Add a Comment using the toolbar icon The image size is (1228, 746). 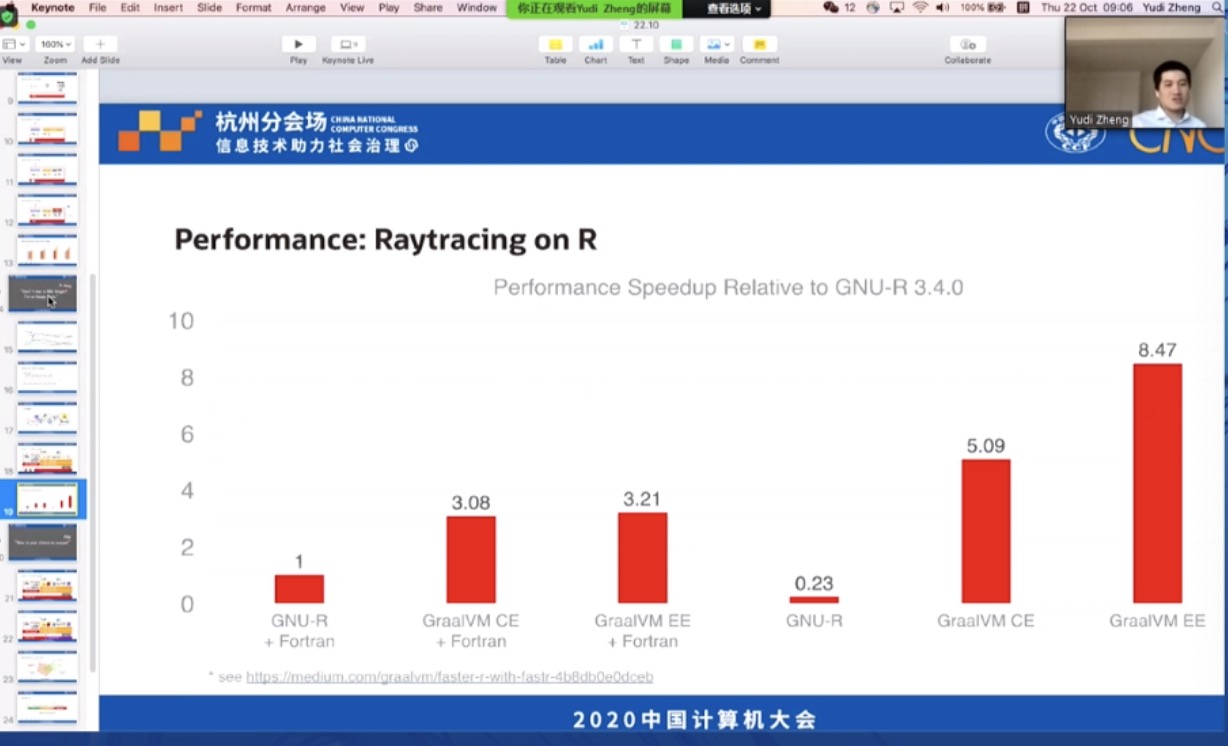760,45
